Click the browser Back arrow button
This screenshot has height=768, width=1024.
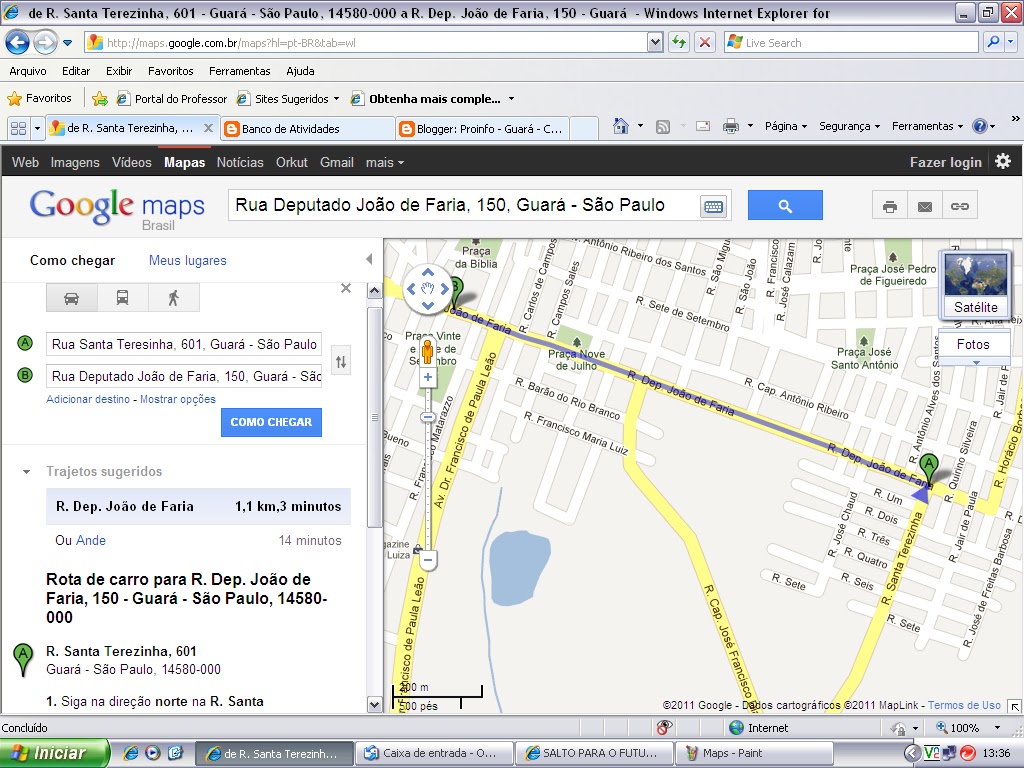[x=17, y=43]
